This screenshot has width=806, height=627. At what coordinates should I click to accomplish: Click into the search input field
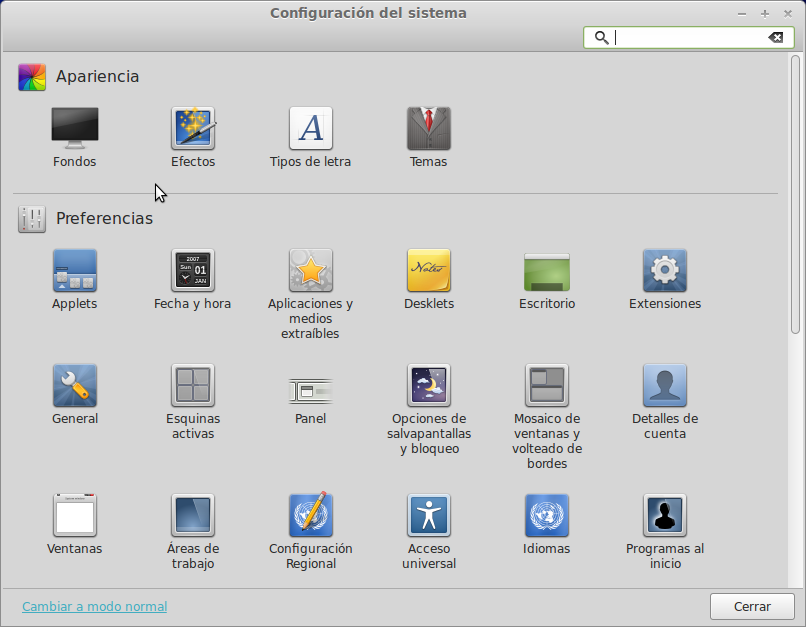688,37
